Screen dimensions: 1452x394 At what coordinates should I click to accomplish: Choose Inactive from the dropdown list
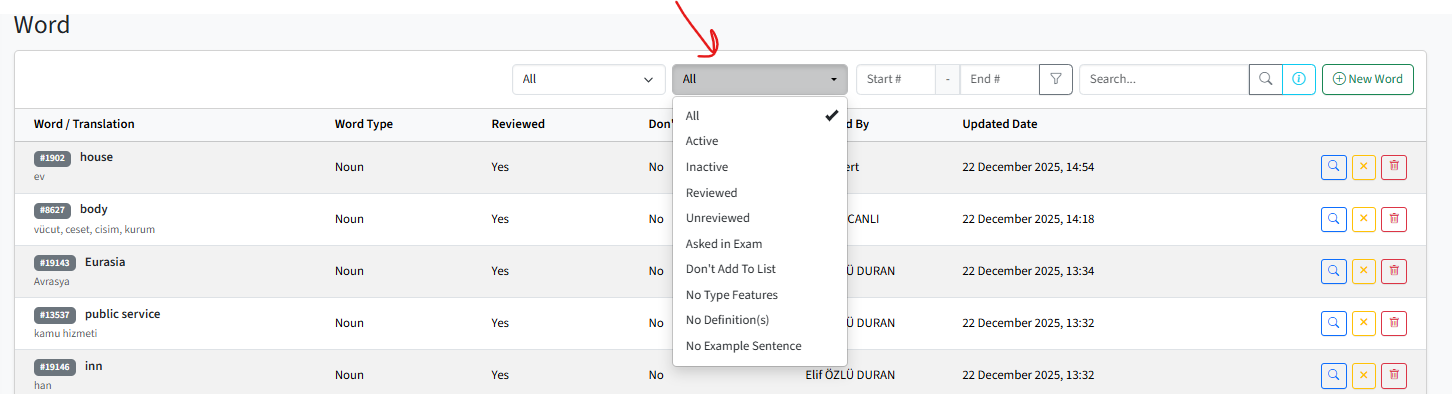click(x=760, y=167)
